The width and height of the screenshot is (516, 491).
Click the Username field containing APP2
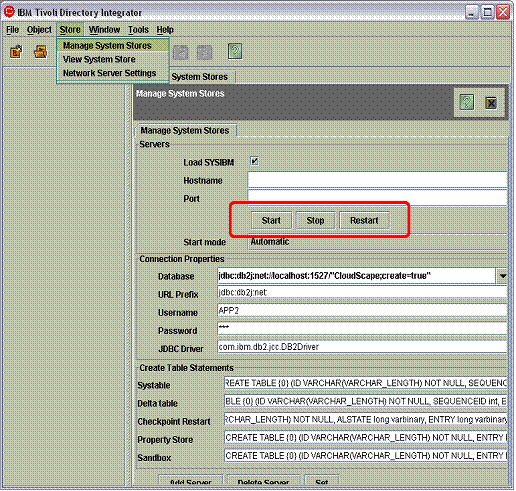coord(362,311)
